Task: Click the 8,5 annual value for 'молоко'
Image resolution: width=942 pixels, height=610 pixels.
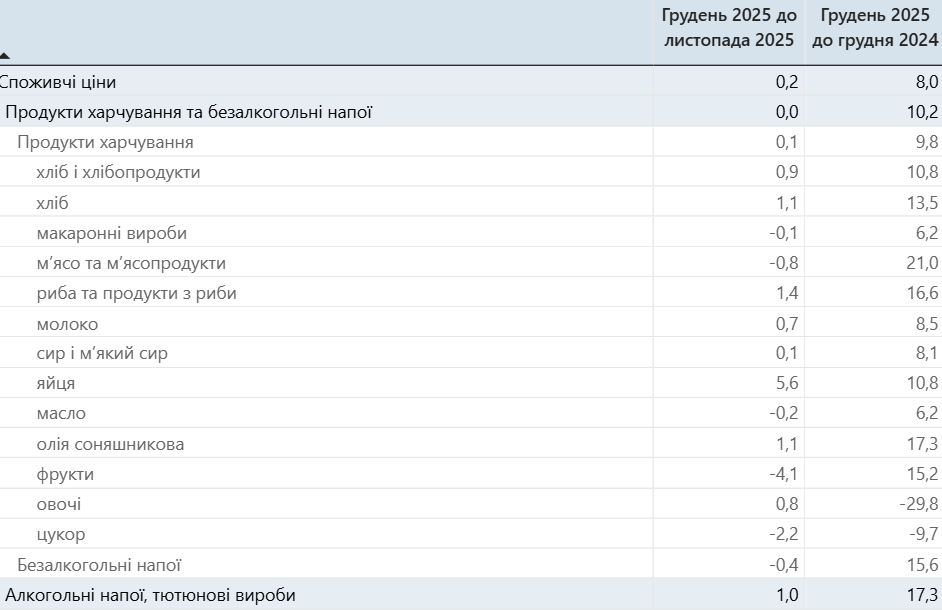Action: pyautogui.click(x=926, y=323)
